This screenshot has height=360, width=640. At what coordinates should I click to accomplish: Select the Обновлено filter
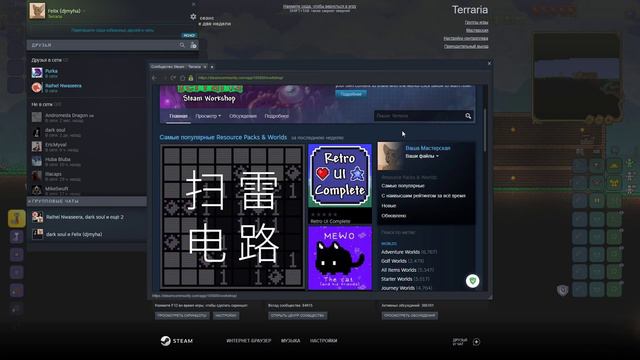[393, 216]
